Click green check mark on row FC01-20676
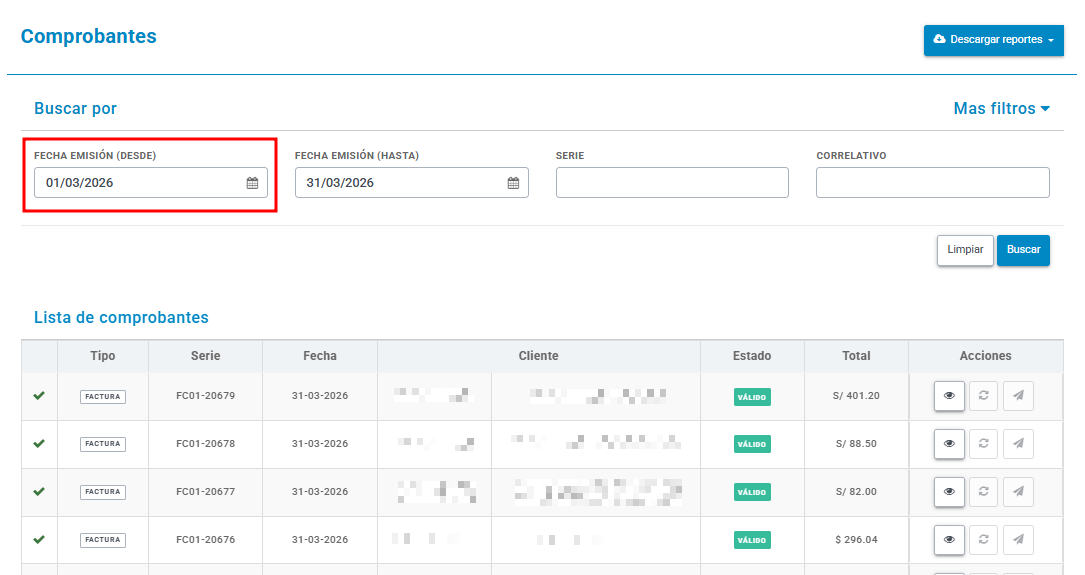The image size is (1085, 575). click(x=39, y=539)
